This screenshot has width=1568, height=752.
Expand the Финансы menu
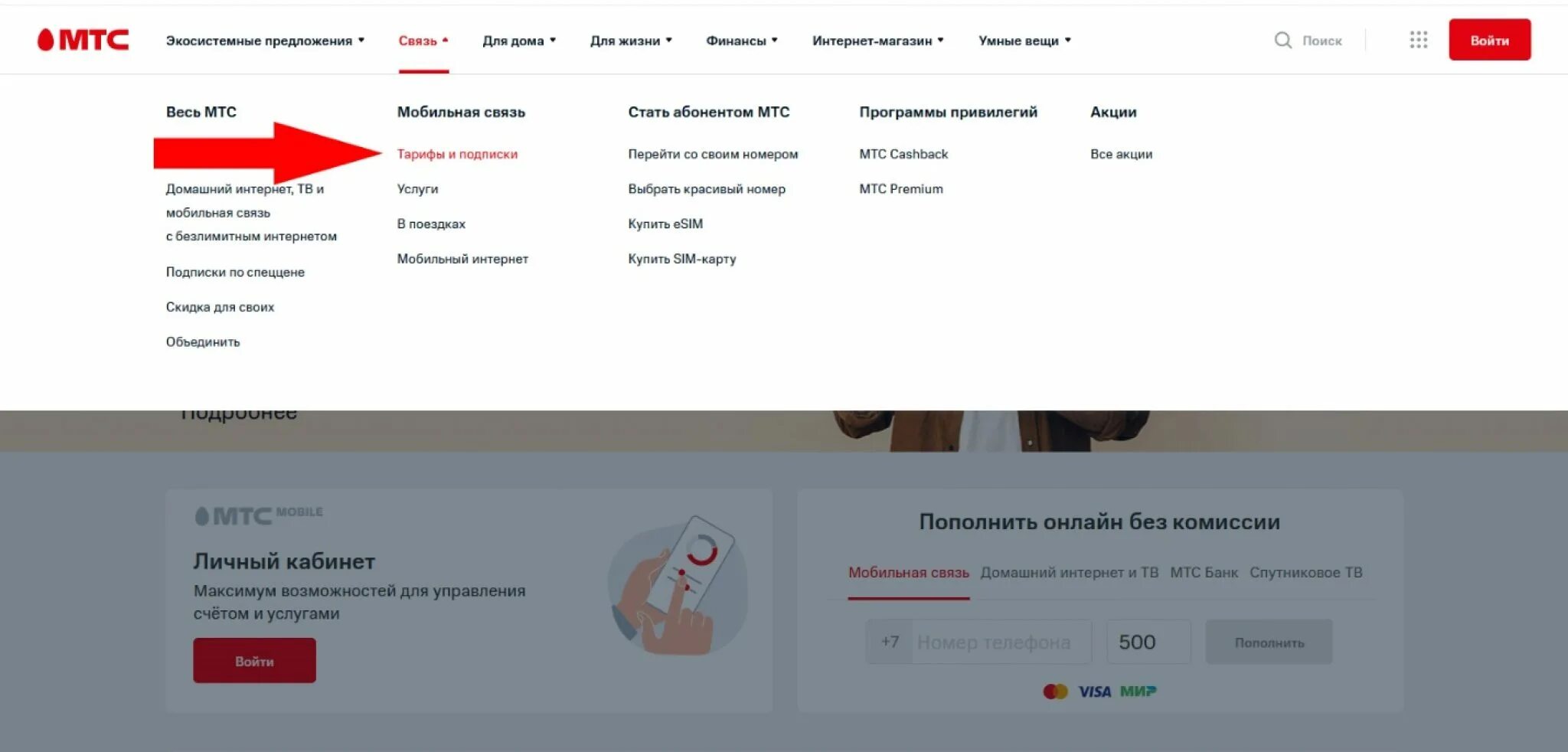742,41
